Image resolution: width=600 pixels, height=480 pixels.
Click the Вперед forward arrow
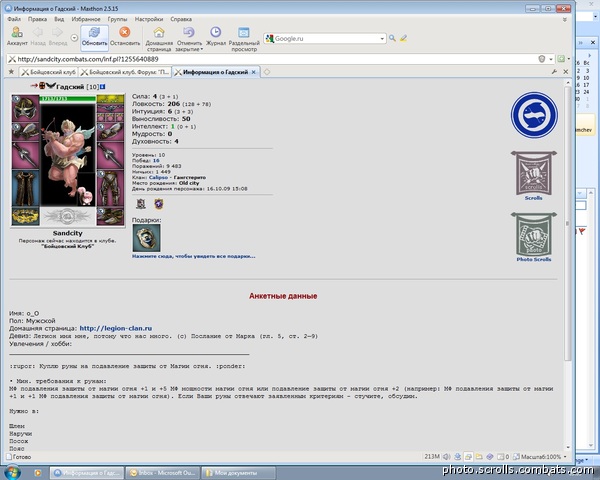[58, 36]
